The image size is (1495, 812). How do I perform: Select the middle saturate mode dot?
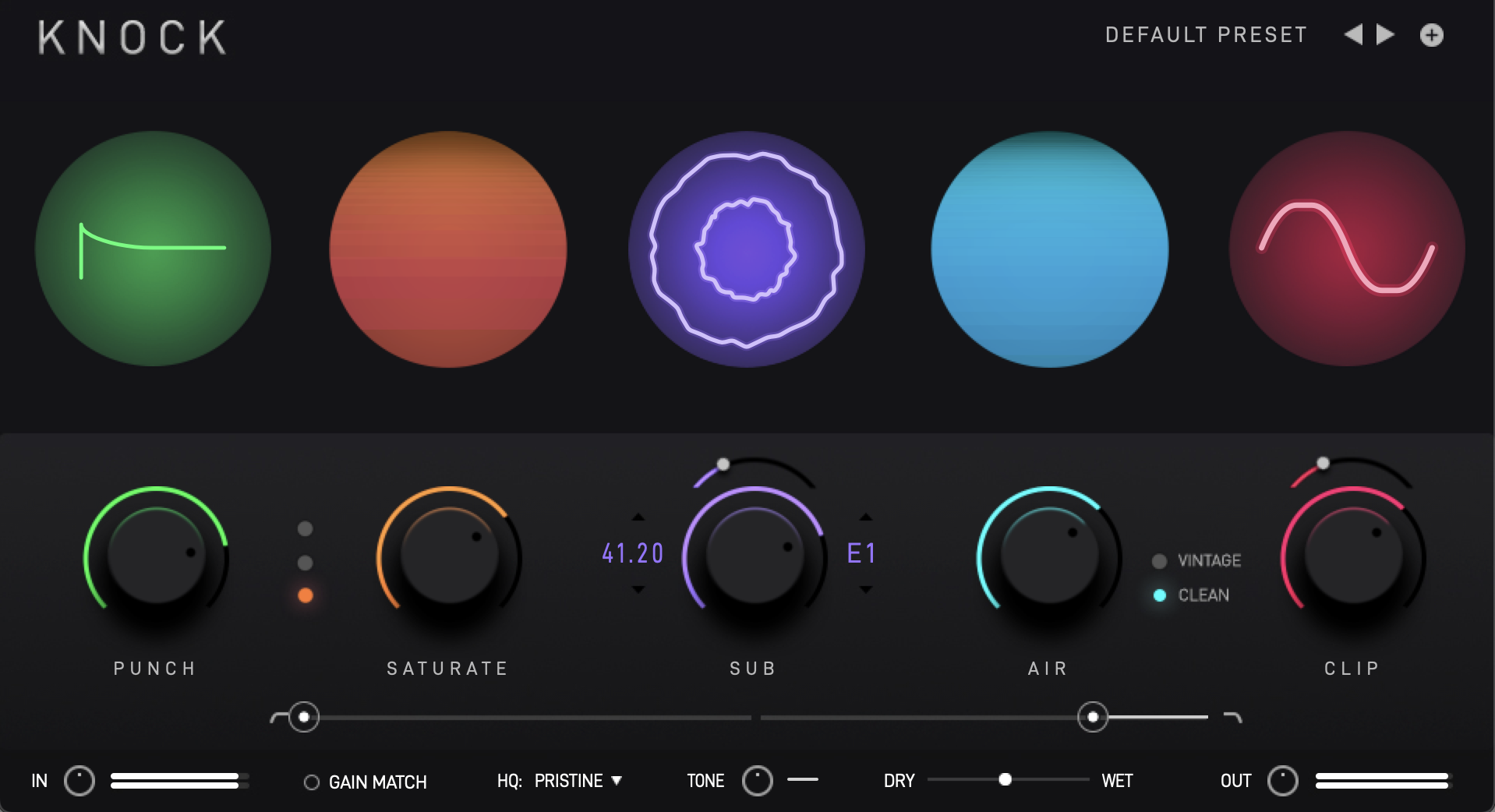[x=306, y=563]
